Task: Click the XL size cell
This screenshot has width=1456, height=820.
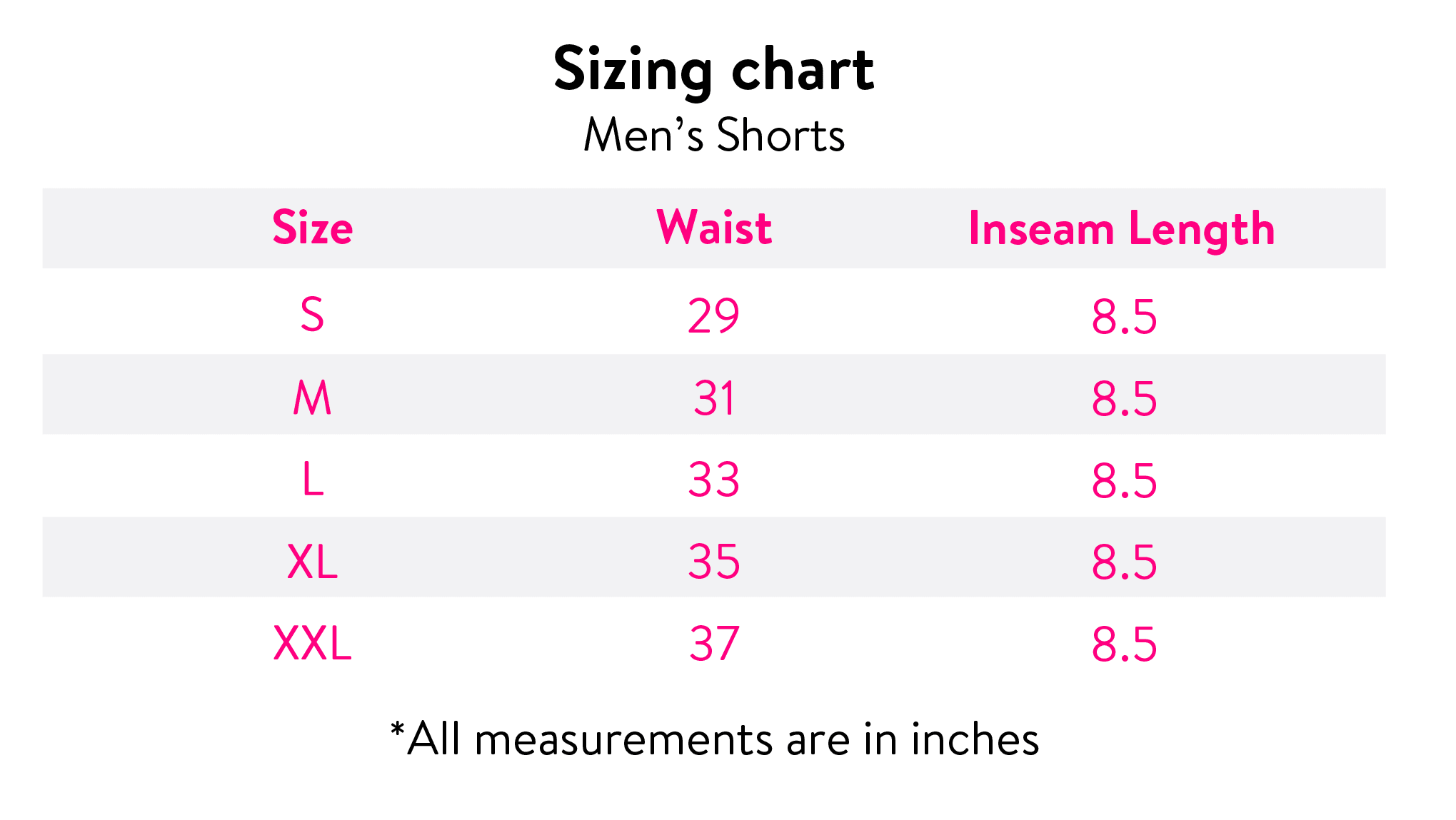Action: [313, 562]
